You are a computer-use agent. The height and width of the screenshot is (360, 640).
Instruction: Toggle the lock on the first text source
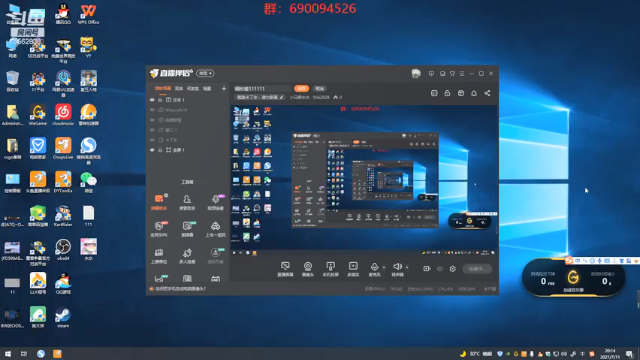pos(160,100)
